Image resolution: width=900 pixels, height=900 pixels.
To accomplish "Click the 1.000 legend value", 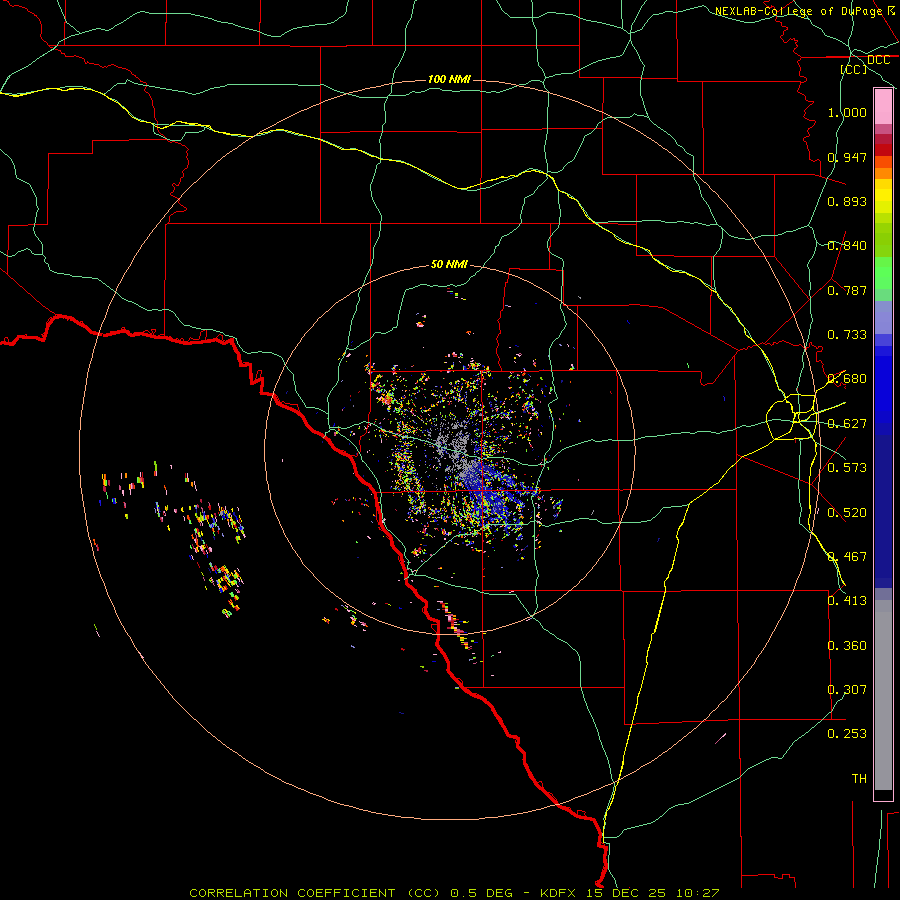I will [x=847, y=112].
